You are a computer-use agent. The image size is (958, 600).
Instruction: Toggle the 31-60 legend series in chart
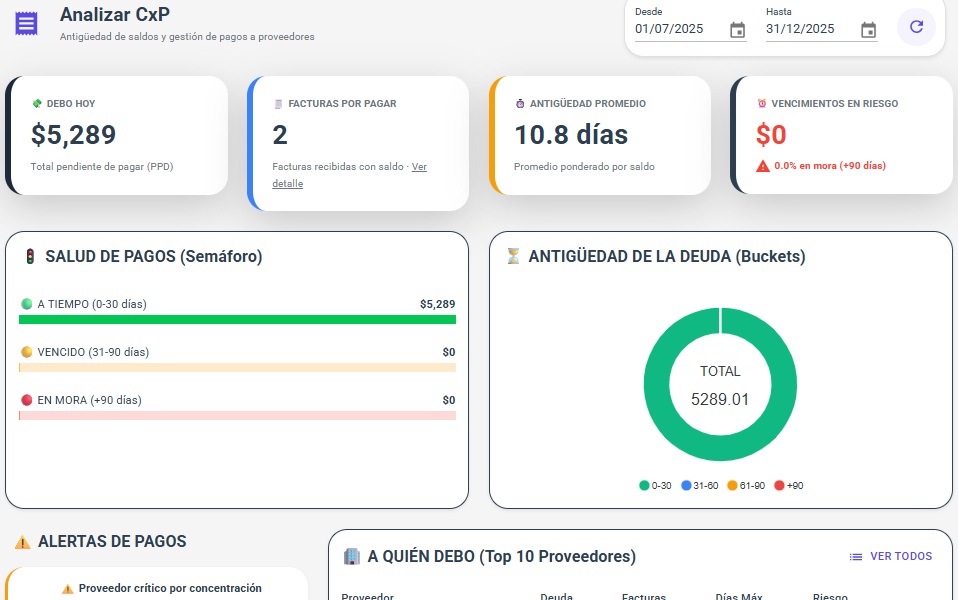pos(699,486)
